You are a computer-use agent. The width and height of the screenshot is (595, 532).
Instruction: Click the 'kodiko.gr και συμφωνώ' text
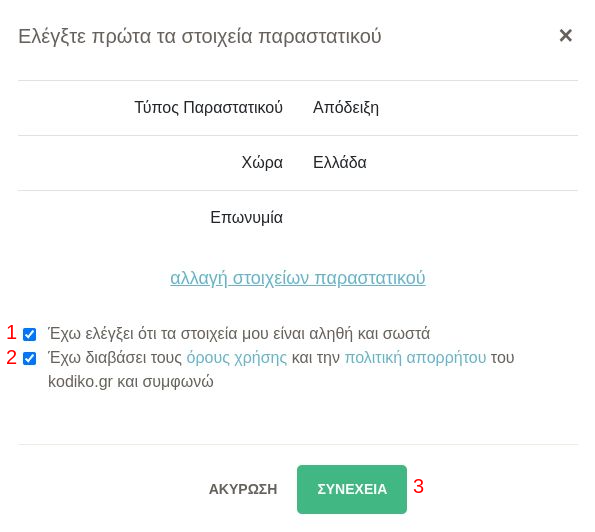coord(131,381)
